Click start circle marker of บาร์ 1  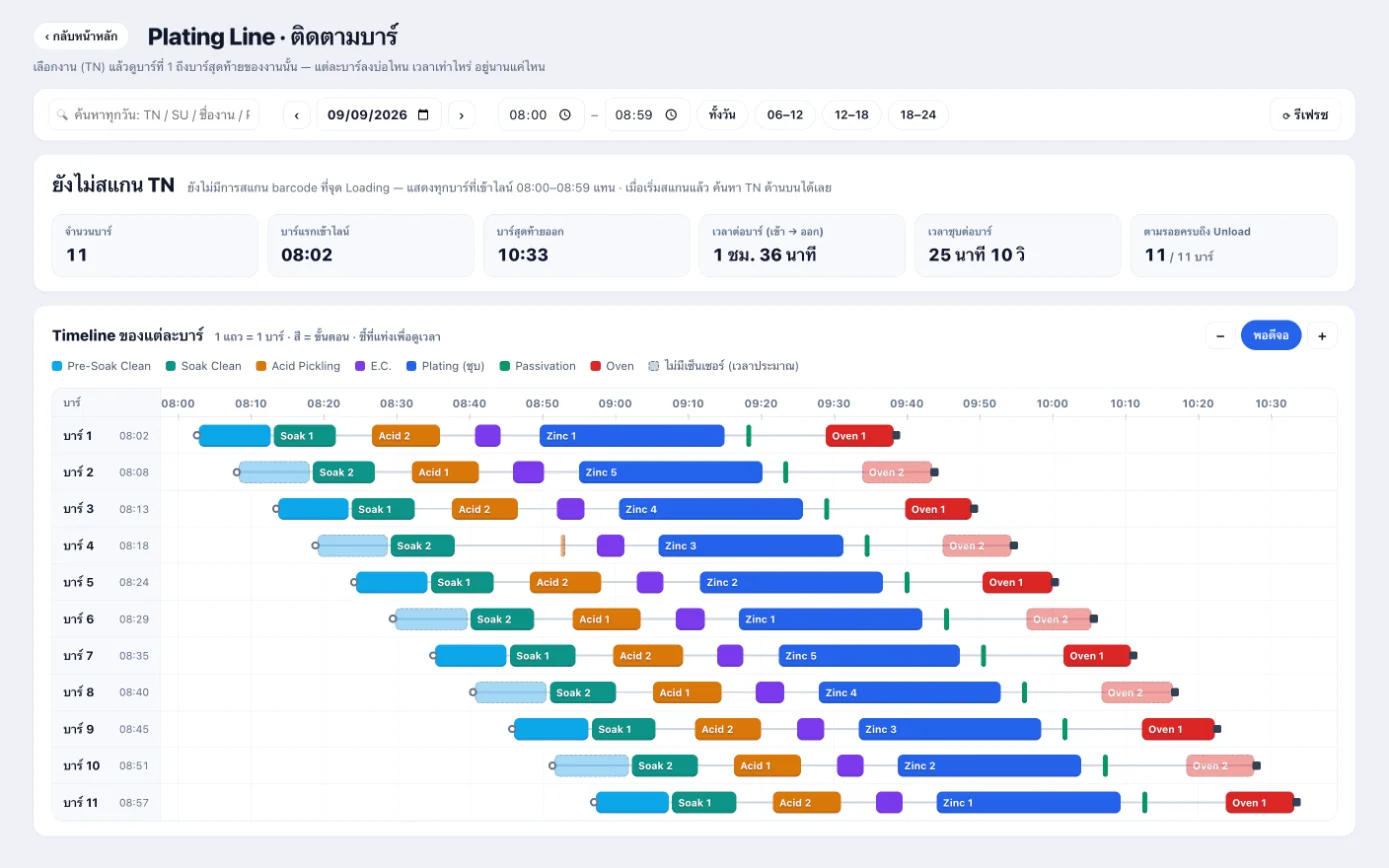(197, 436)
